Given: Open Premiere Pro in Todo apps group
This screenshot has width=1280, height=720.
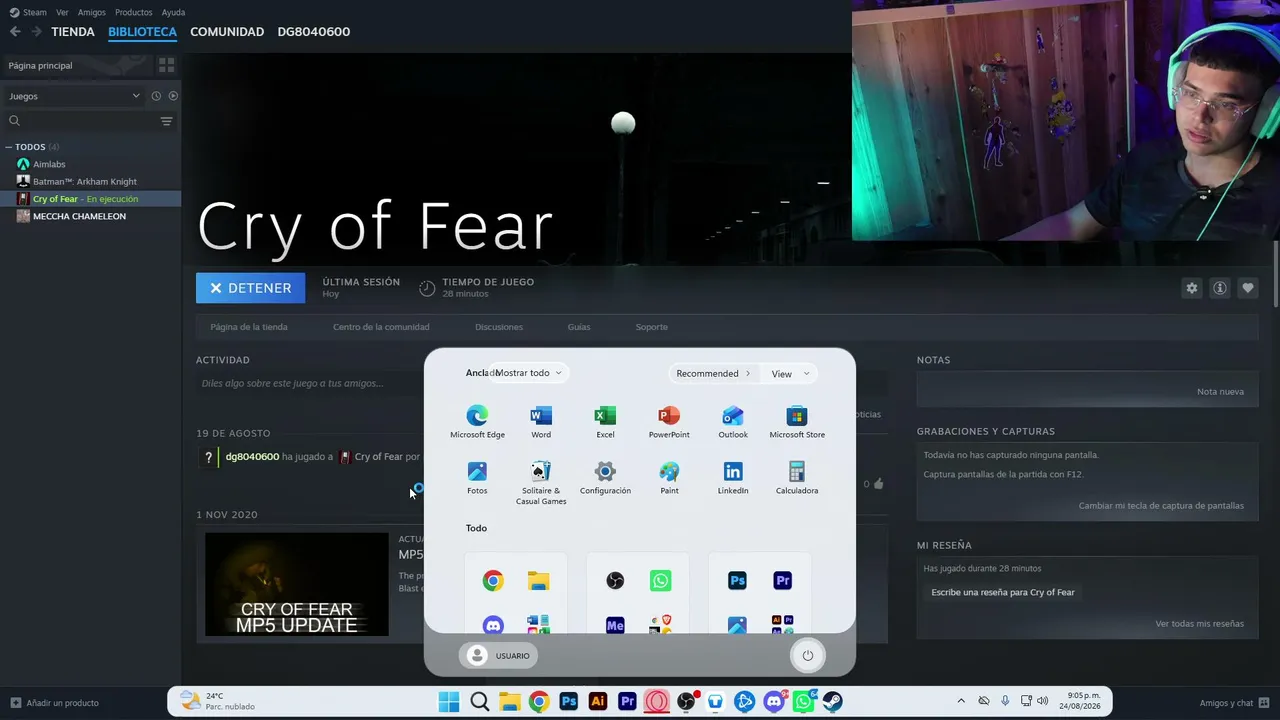Looking at the screenshot, I should 782,581.
